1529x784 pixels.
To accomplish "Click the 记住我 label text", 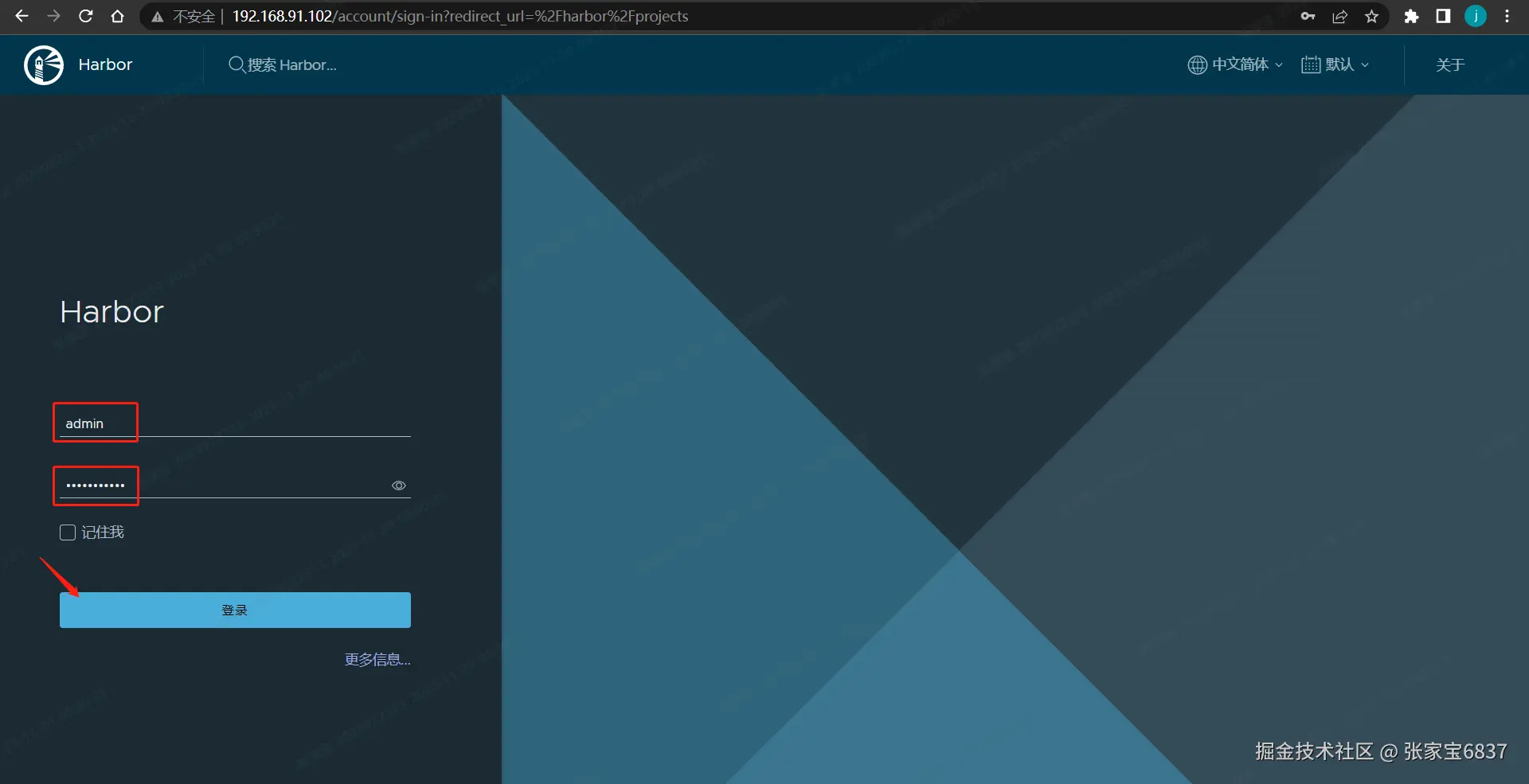I will [x=103, y=532].
